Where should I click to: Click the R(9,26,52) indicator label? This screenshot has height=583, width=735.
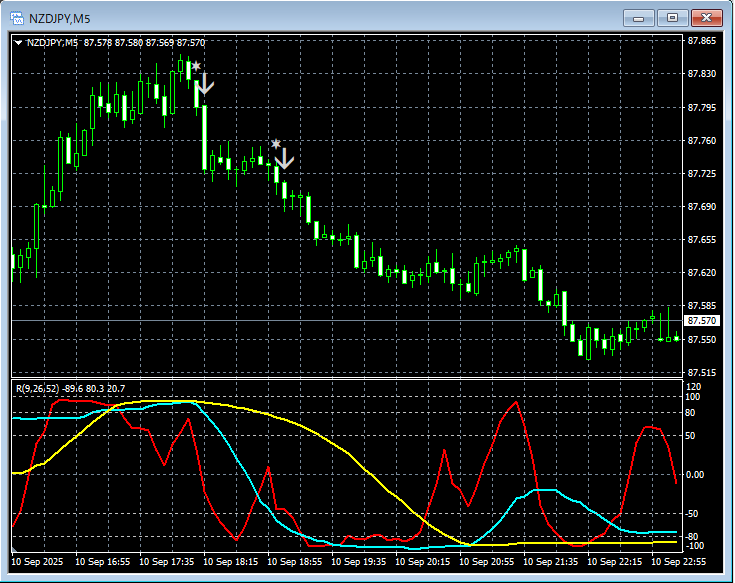point(38,388)
